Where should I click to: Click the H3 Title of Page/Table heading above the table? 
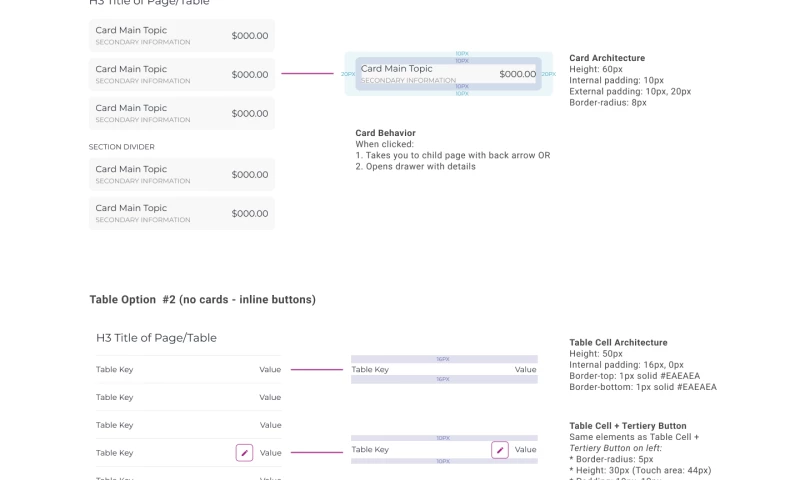pos(156,338)
